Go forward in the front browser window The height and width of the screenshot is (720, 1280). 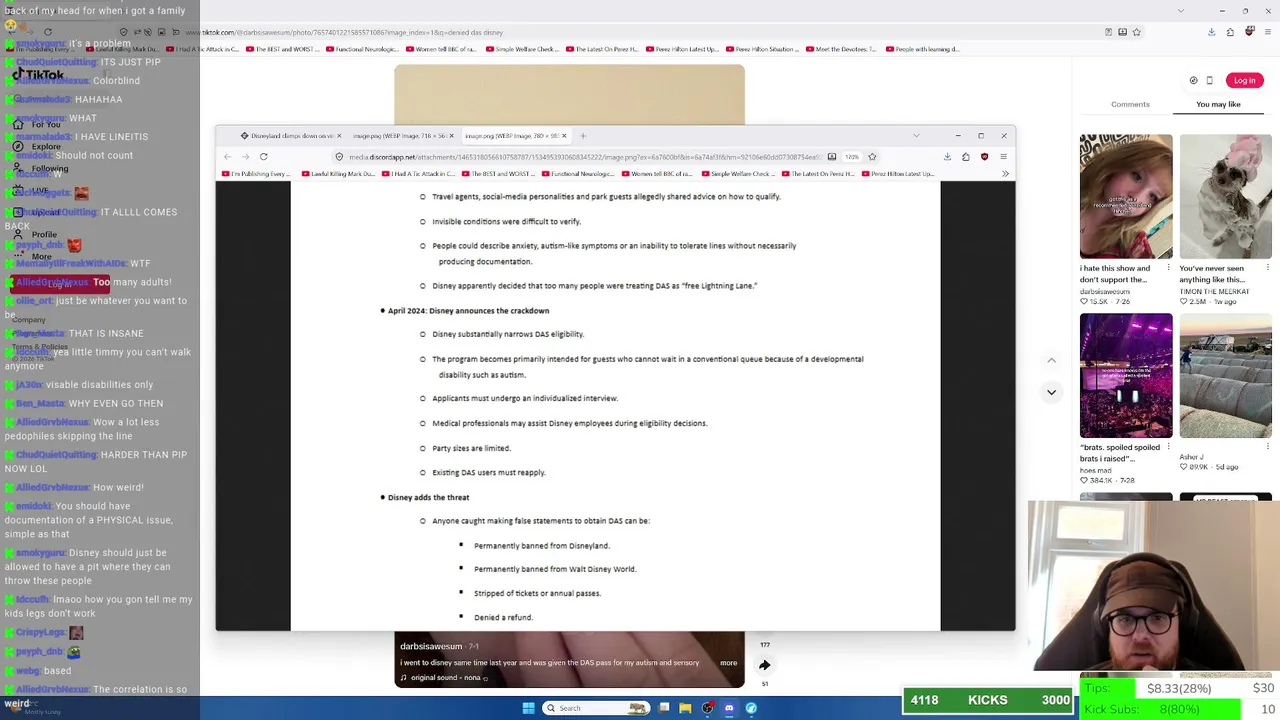(245, 157)
